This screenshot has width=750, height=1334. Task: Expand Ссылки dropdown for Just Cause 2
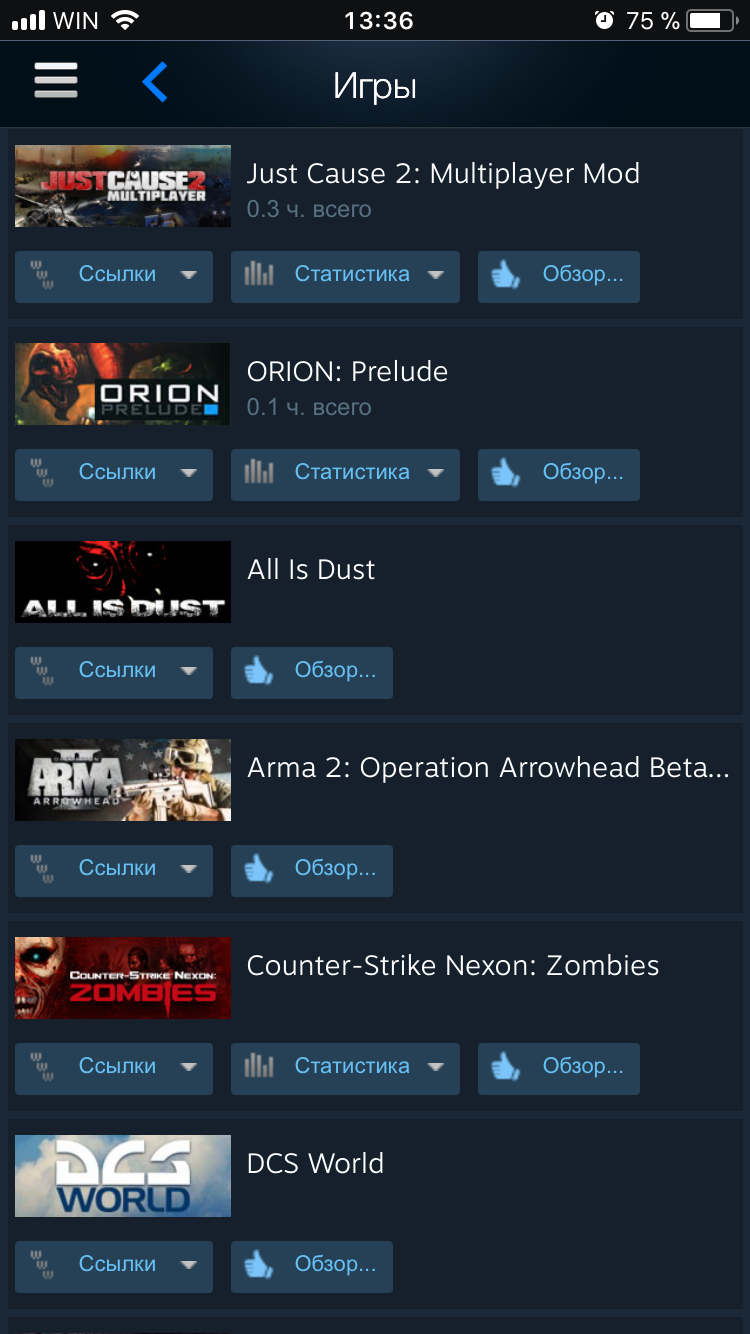tap(189, 275)
